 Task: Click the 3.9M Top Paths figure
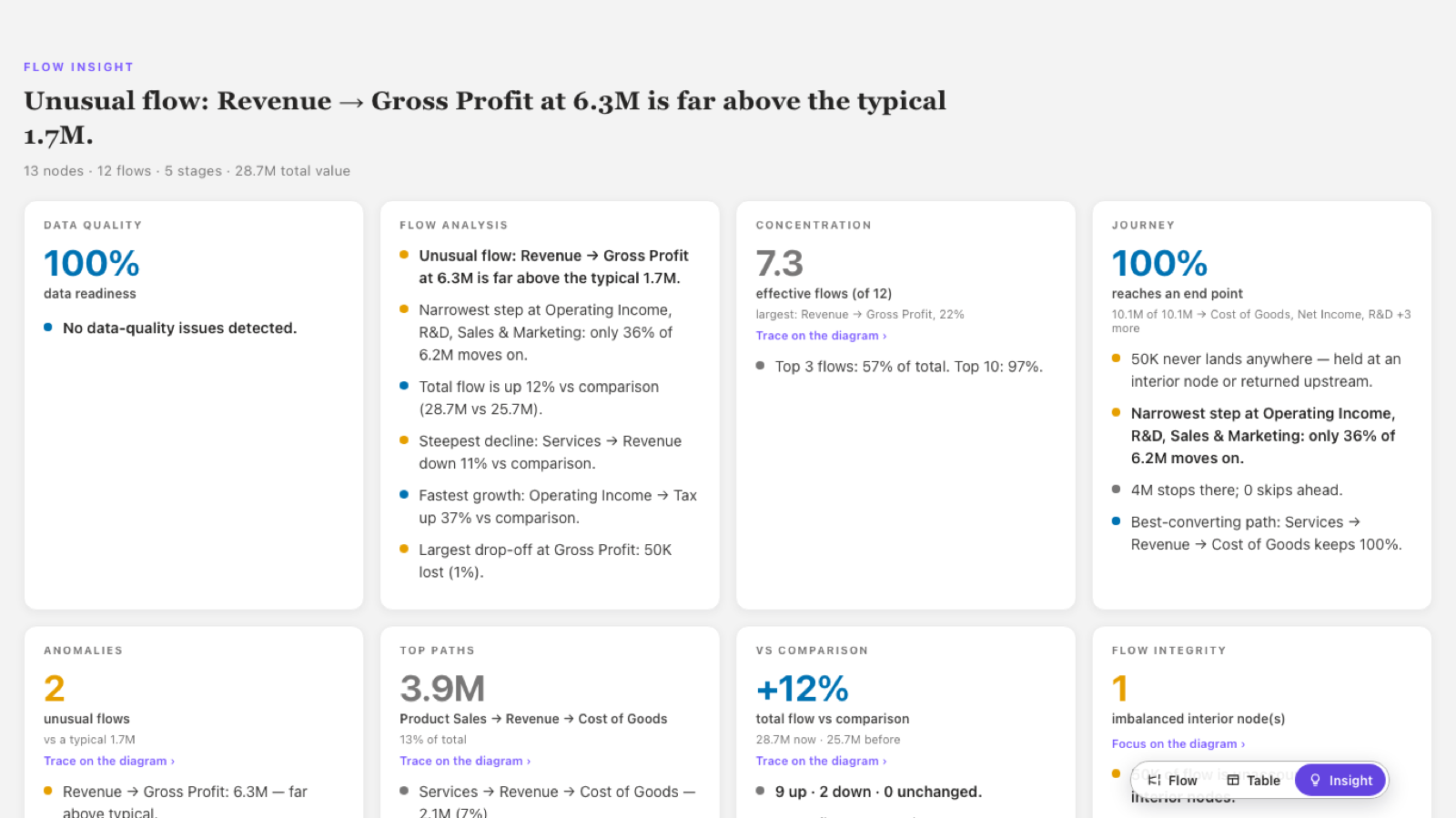(442, 689)
